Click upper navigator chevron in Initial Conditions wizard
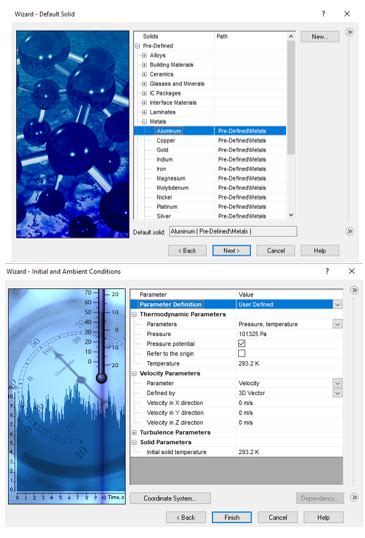This screenshot has height=538, width=365. [354, 291]
